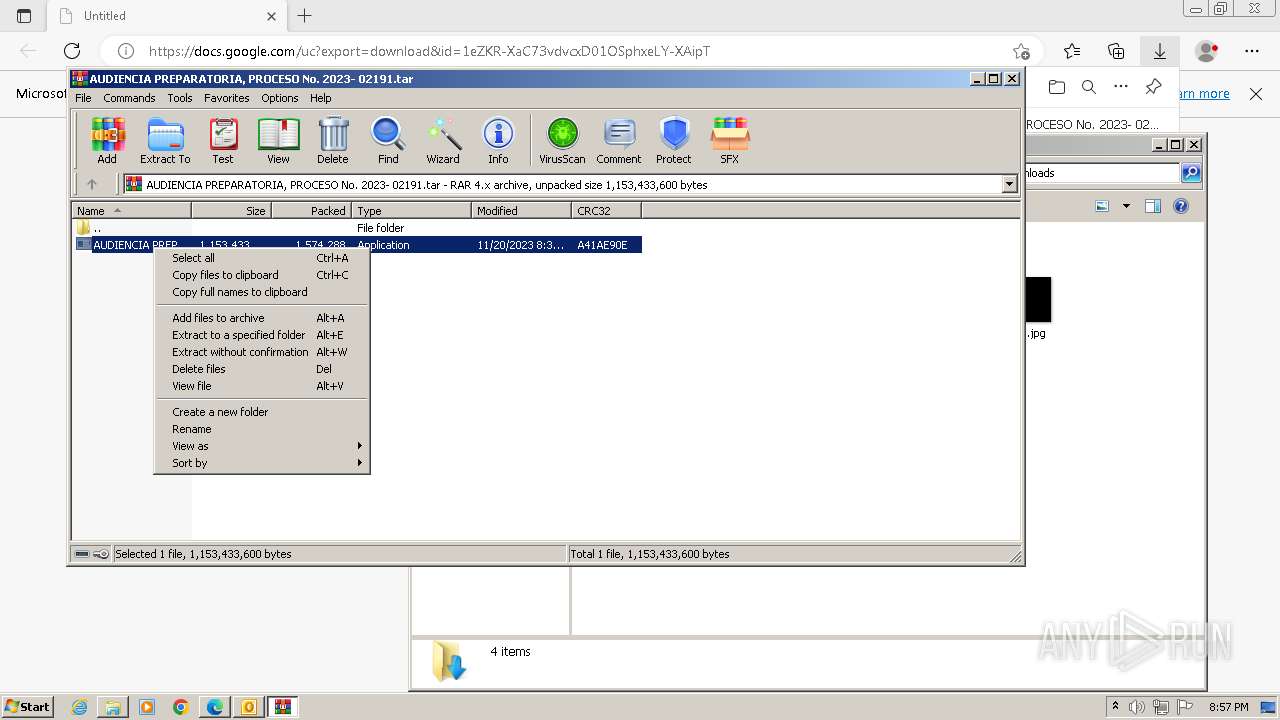Open Edge Settings and more ellipsis
The image size is (1280, 720).
coord(1252,51)
